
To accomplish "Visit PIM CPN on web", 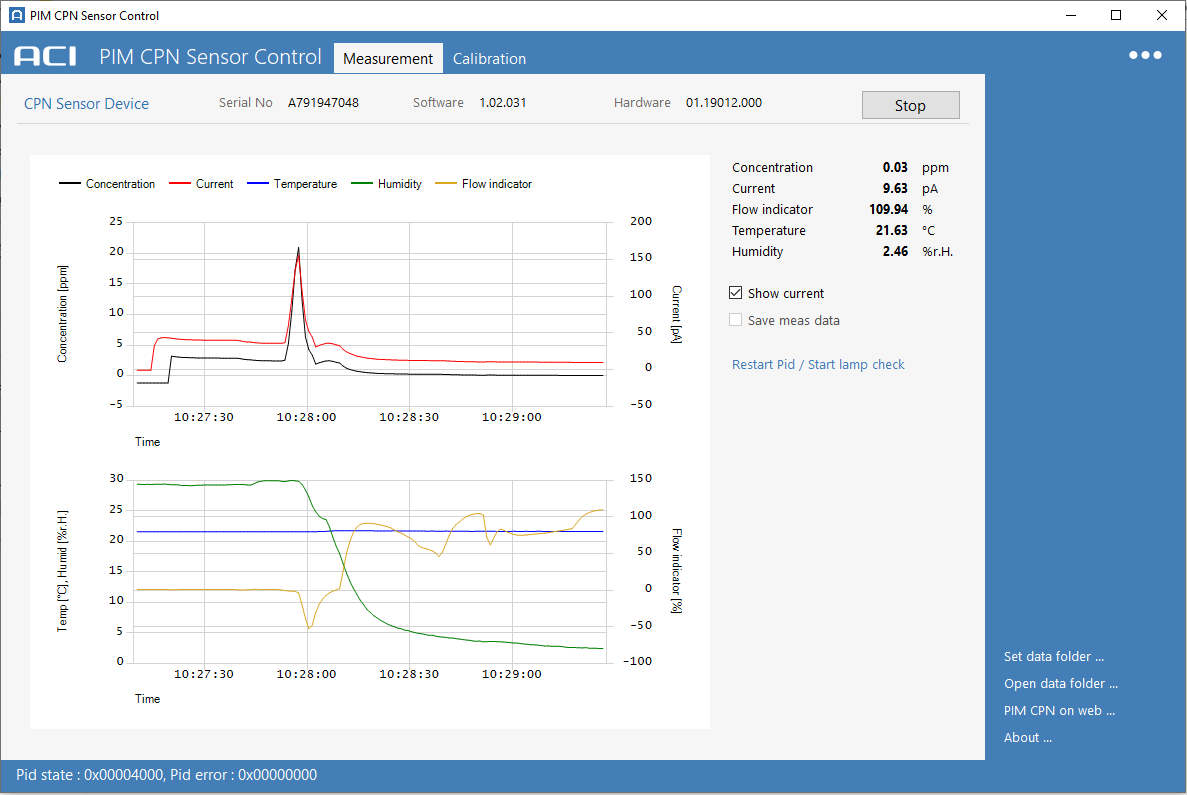I will click(x=1059, y=710).
